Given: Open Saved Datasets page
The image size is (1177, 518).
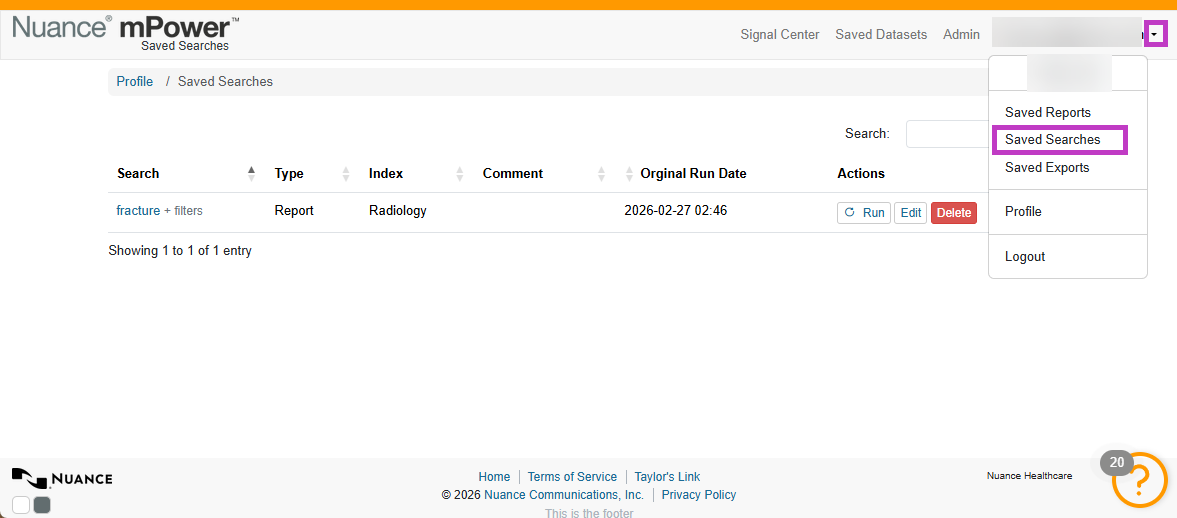Looking at the screenshot, I should (x=881, y=35).
